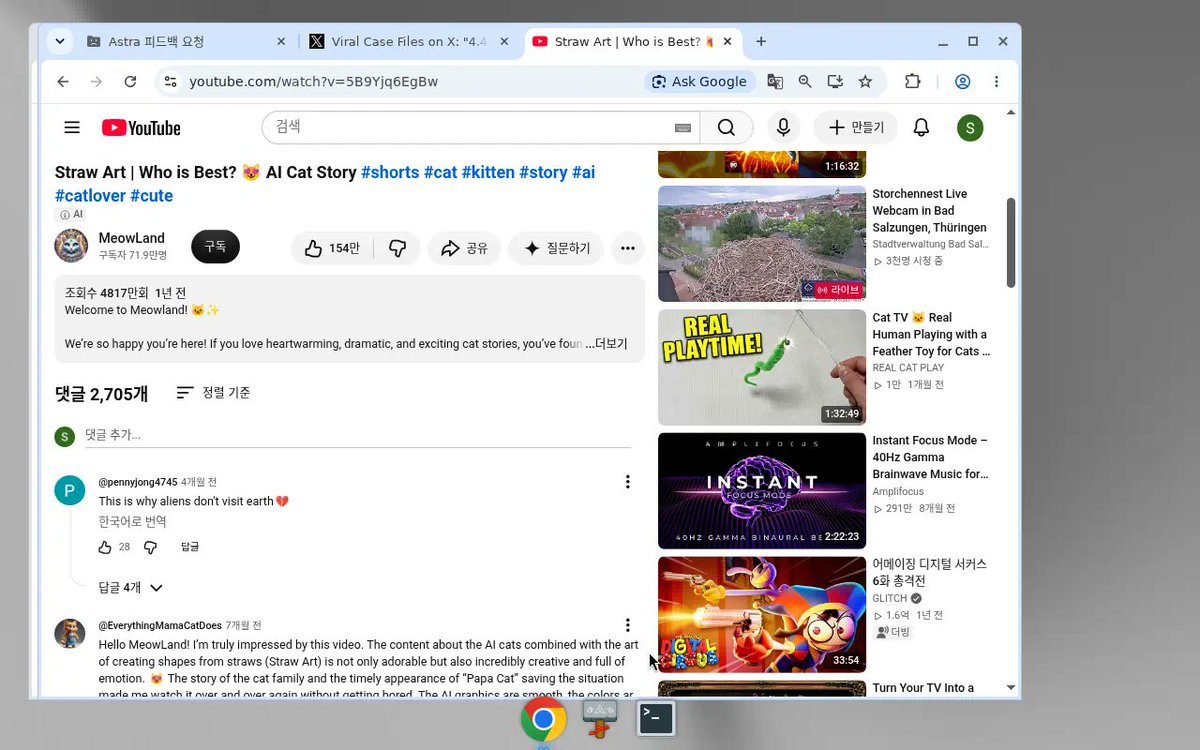Start voice search with microphone icon
1200x750 pixels.
tap(783, 127)
